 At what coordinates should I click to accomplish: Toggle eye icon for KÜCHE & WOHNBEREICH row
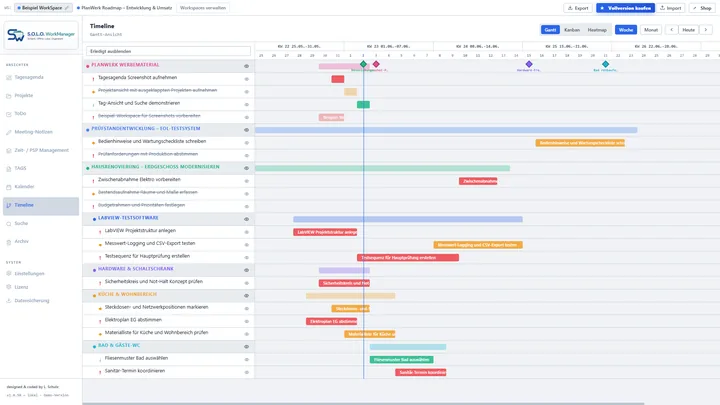(246, 296)
